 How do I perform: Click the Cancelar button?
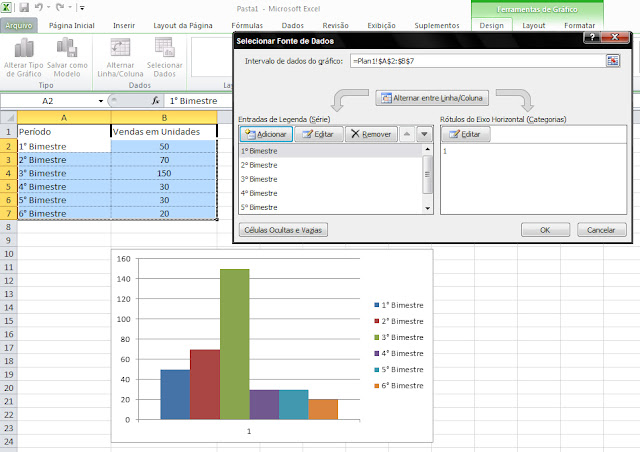[601, 230]
